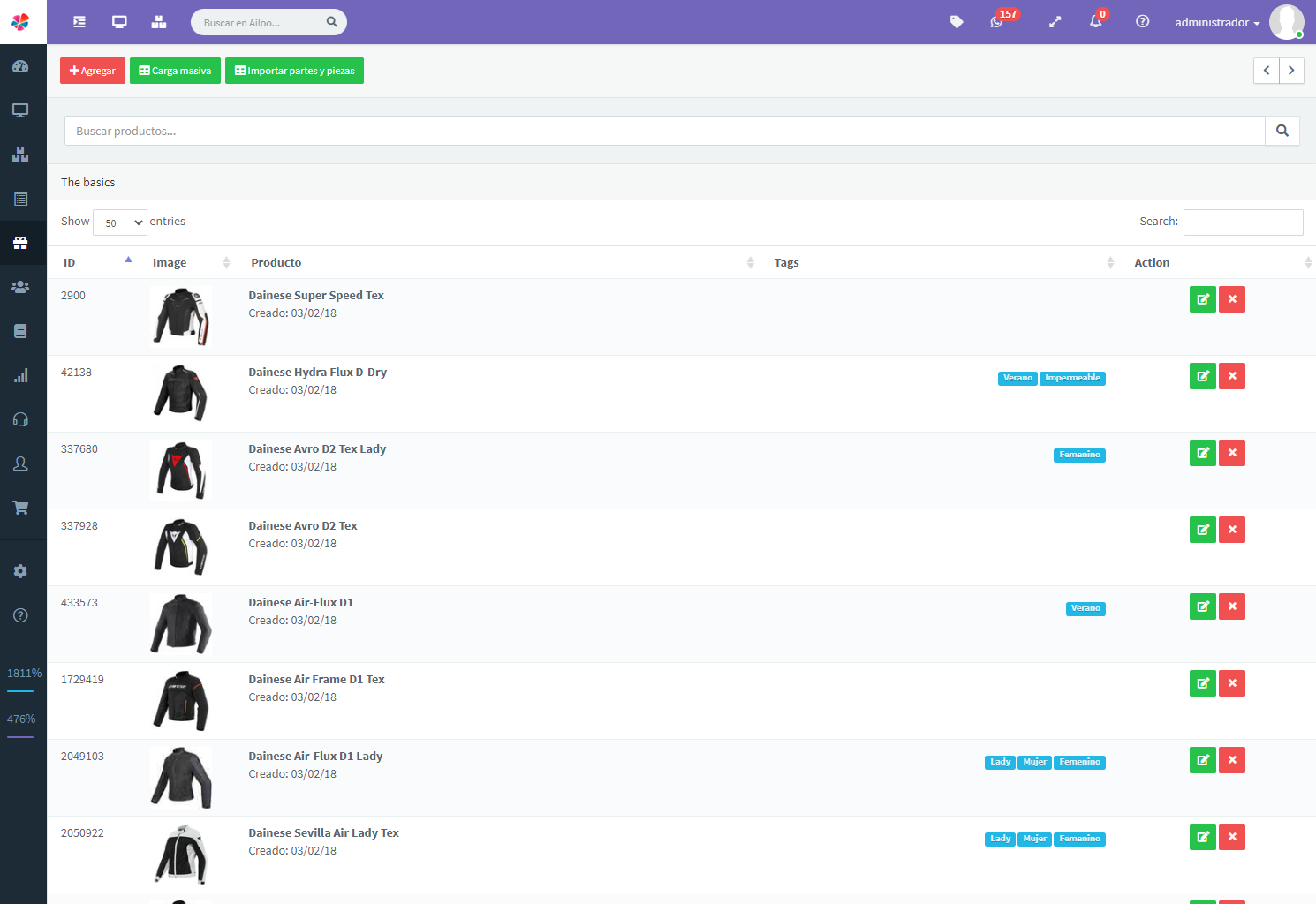The image size is (1316, 904).
Task: Open the boxes inventory sidebar icon
Action: tap(20, 154)
